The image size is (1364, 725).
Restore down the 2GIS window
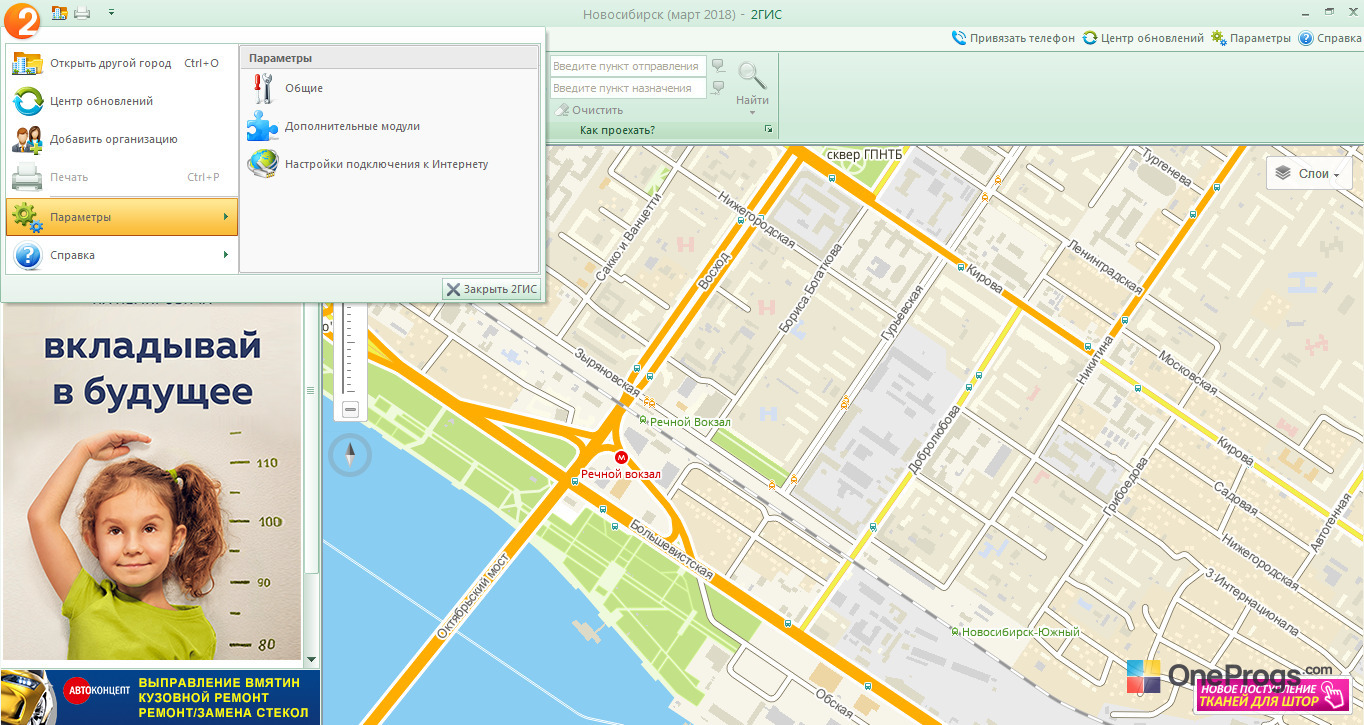click(x=1327, y=13)
